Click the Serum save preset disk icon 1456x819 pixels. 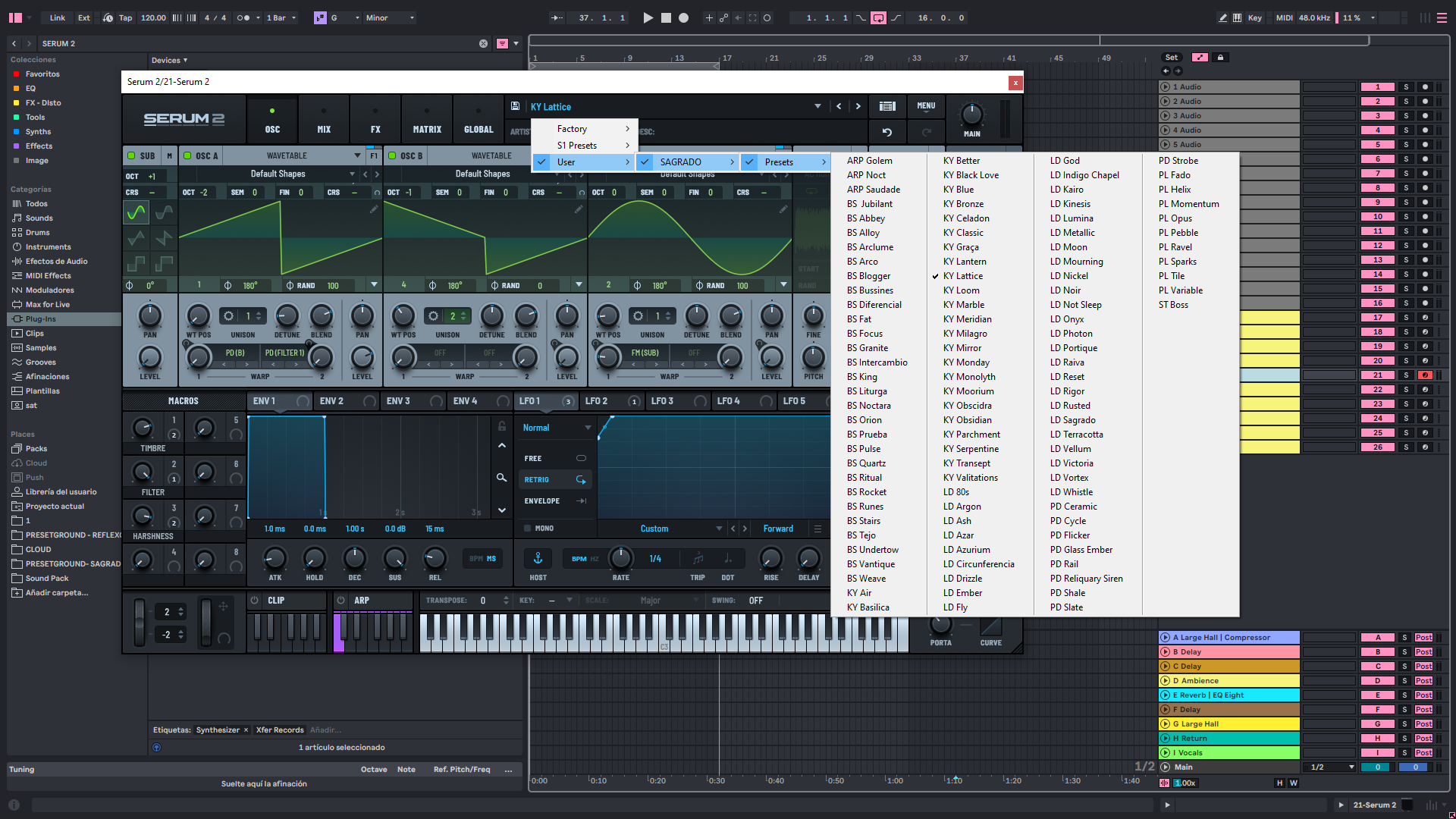pyautogui.click(x=516, y=107)
